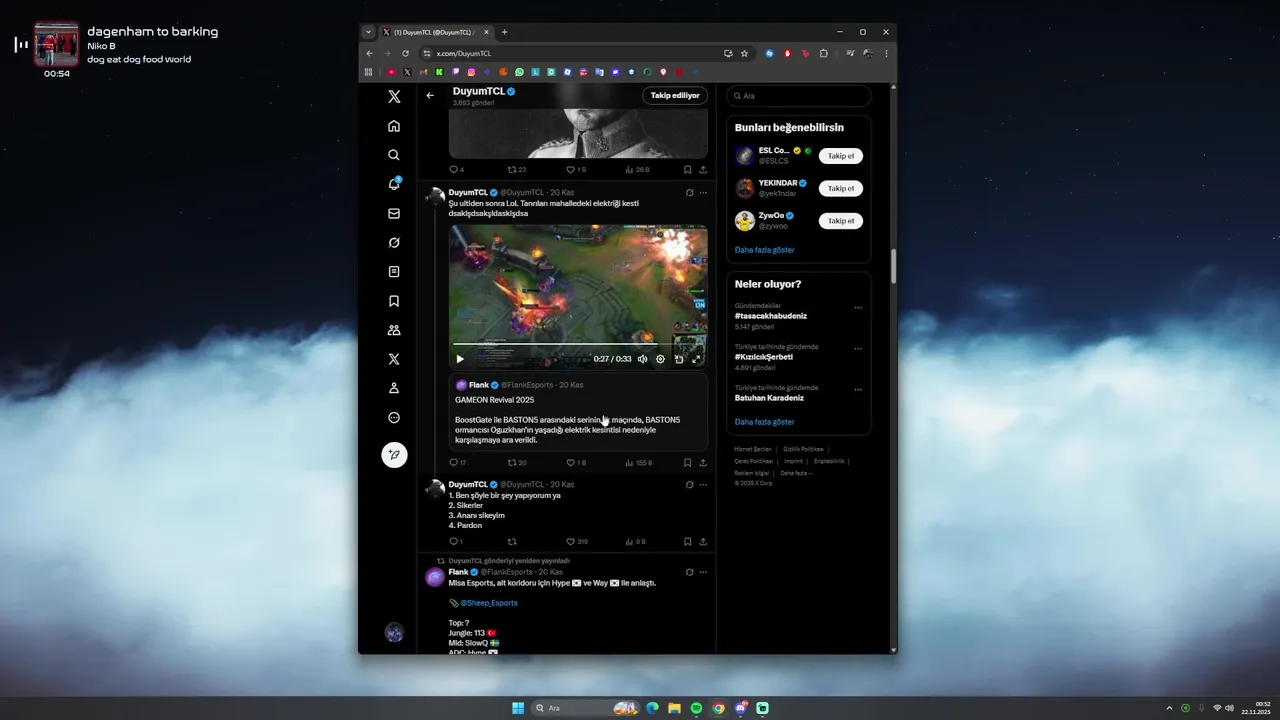Bookmark the '1. Ben şöyle' post

pos(687,542)
